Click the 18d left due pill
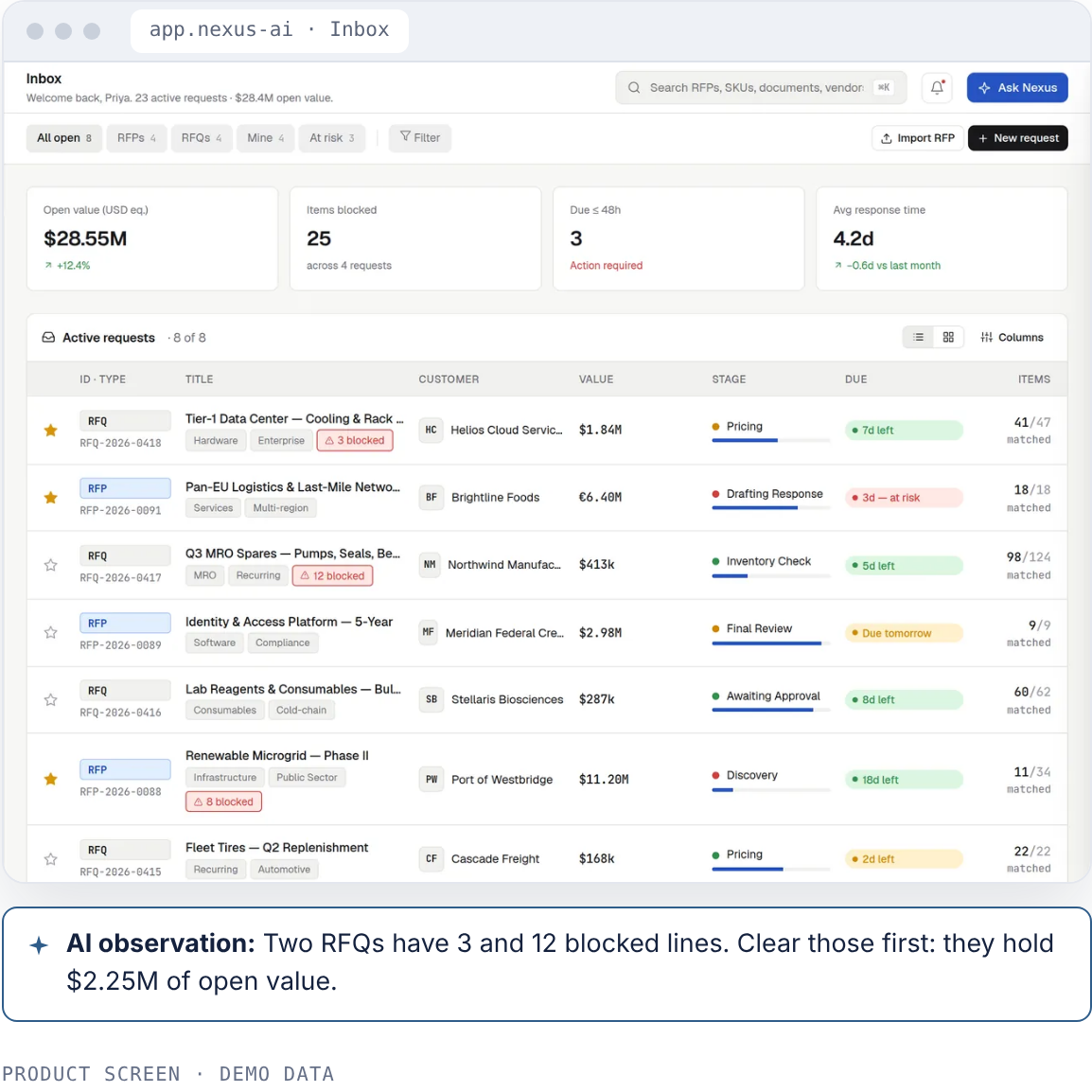The image size is (1092, 1092). (904, 780)
